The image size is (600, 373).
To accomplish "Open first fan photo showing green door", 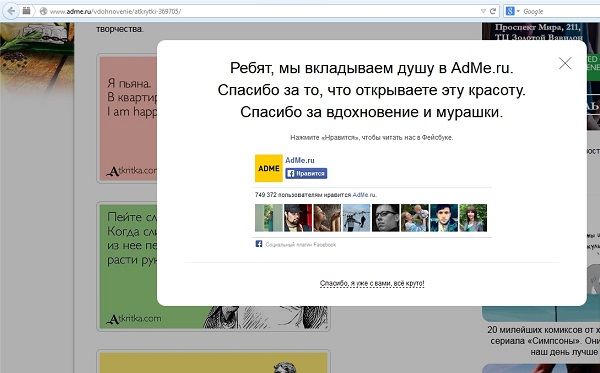I will pos(269,218).
